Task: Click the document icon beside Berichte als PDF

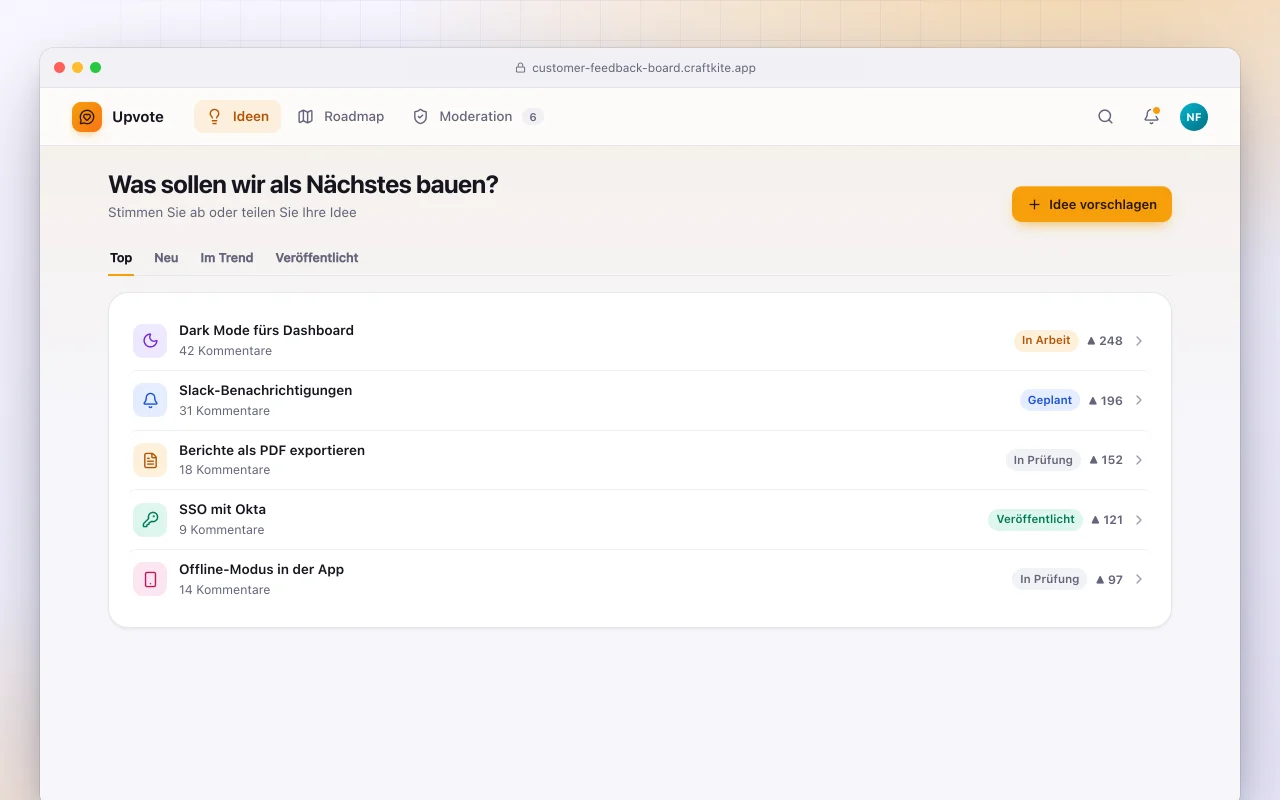Action: (x=150, y=460)
